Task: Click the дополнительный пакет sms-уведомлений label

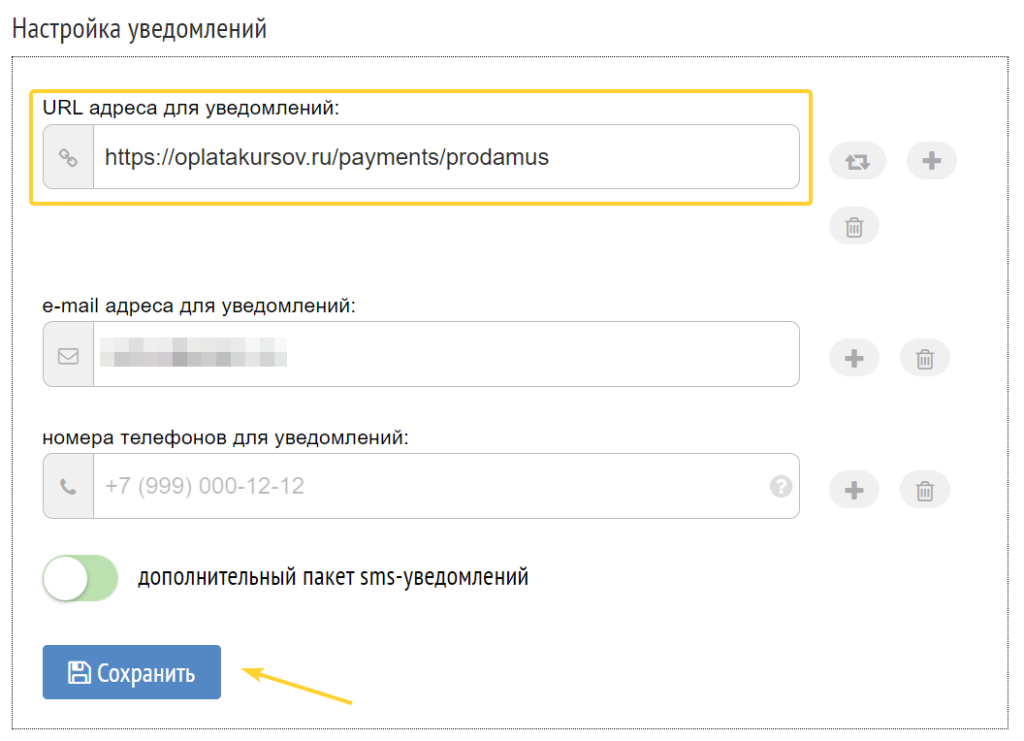Action: tap(333, 578)
